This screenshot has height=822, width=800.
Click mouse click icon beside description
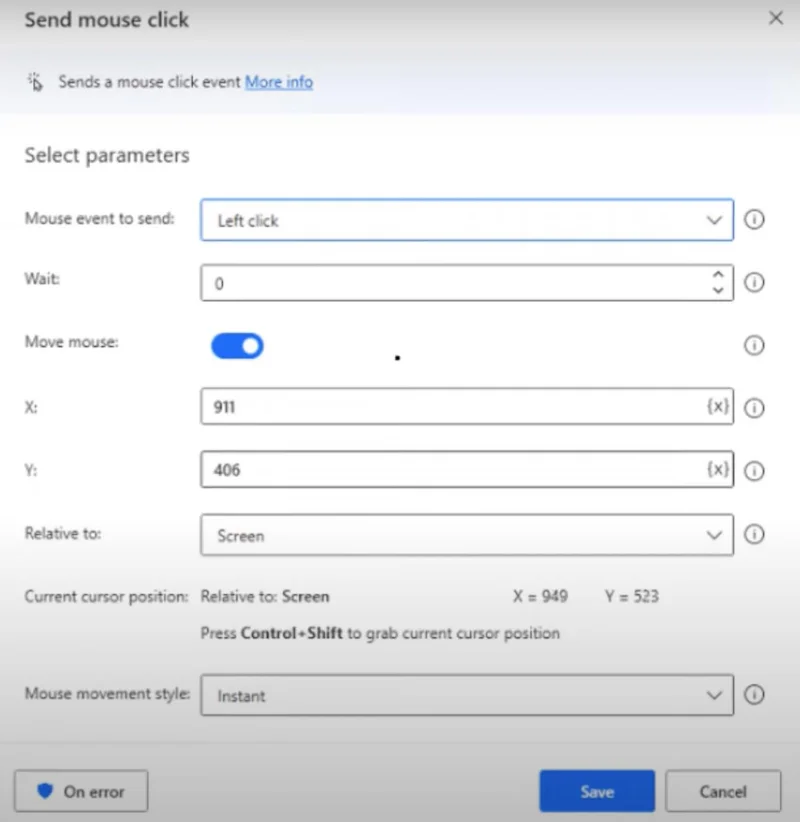pyautogui.click(x=35, y=82)
